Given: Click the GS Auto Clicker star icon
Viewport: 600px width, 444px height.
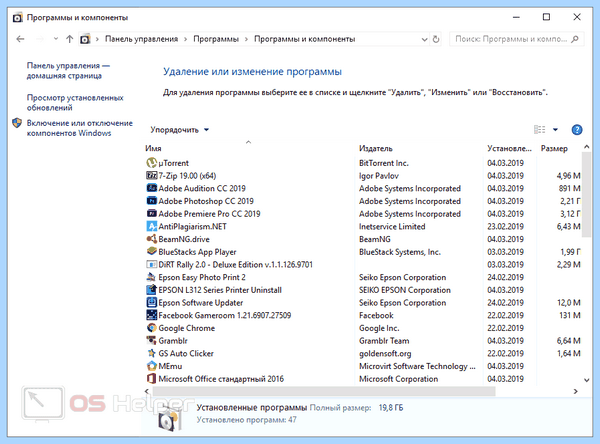Looking at the screenshot, I should pos(152,353).
